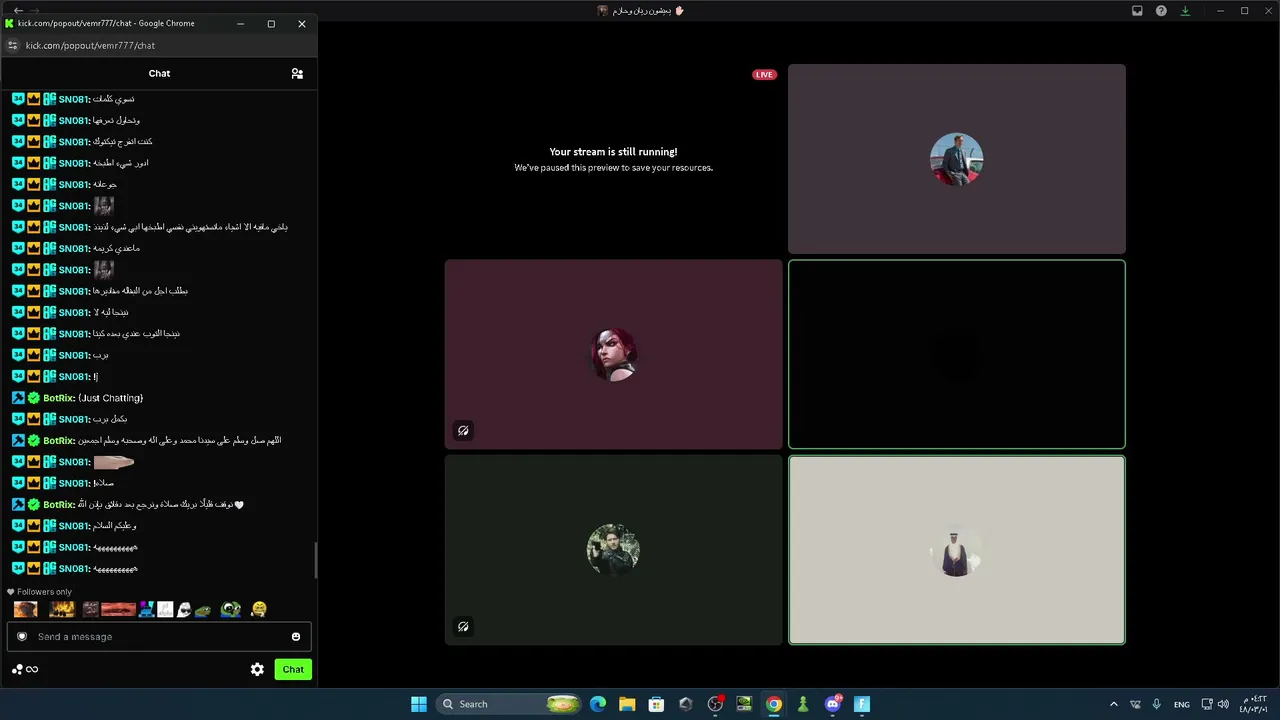Select the red-haired avatar video tile
Image resolution: width=1280 pixels, height=720 pixels.
pyautogui.click(x=613, y=354)
